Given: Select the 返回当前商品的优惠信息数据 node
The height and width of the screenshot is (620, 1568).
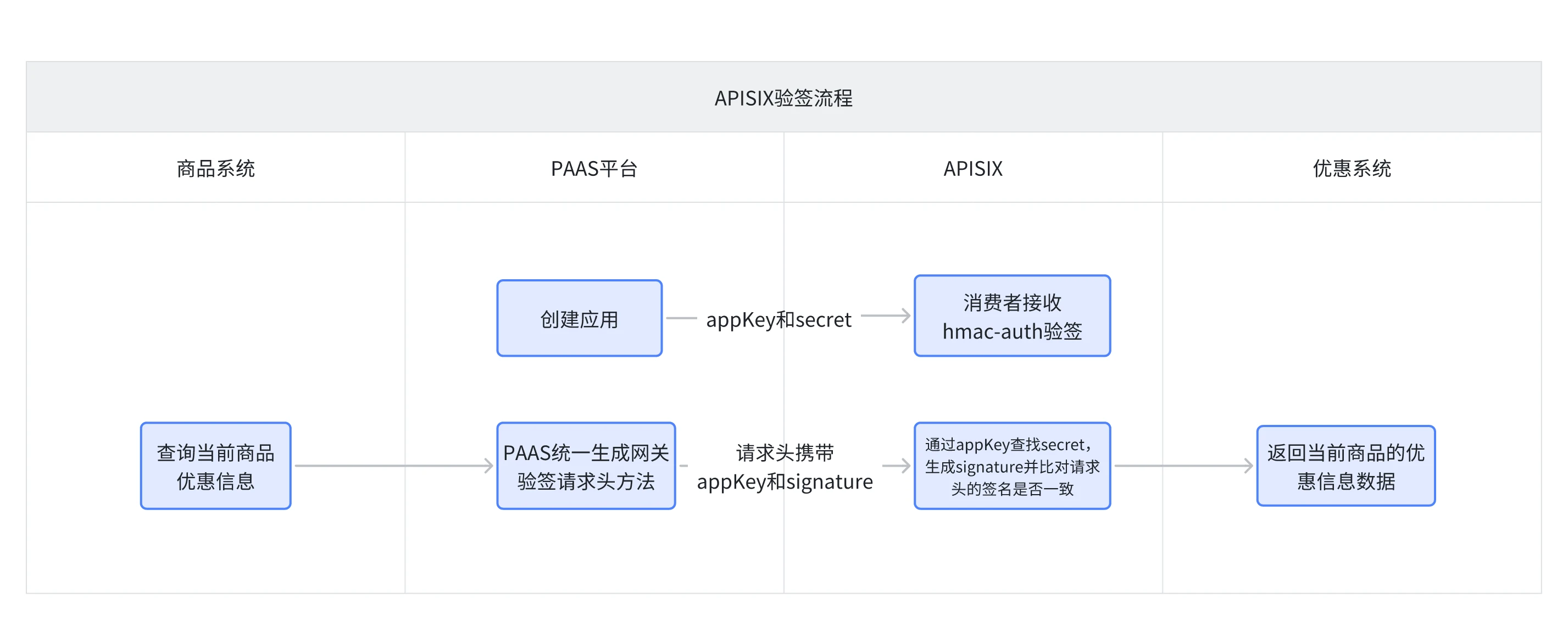Looking at the screenshot, I should click(1345, 466).
